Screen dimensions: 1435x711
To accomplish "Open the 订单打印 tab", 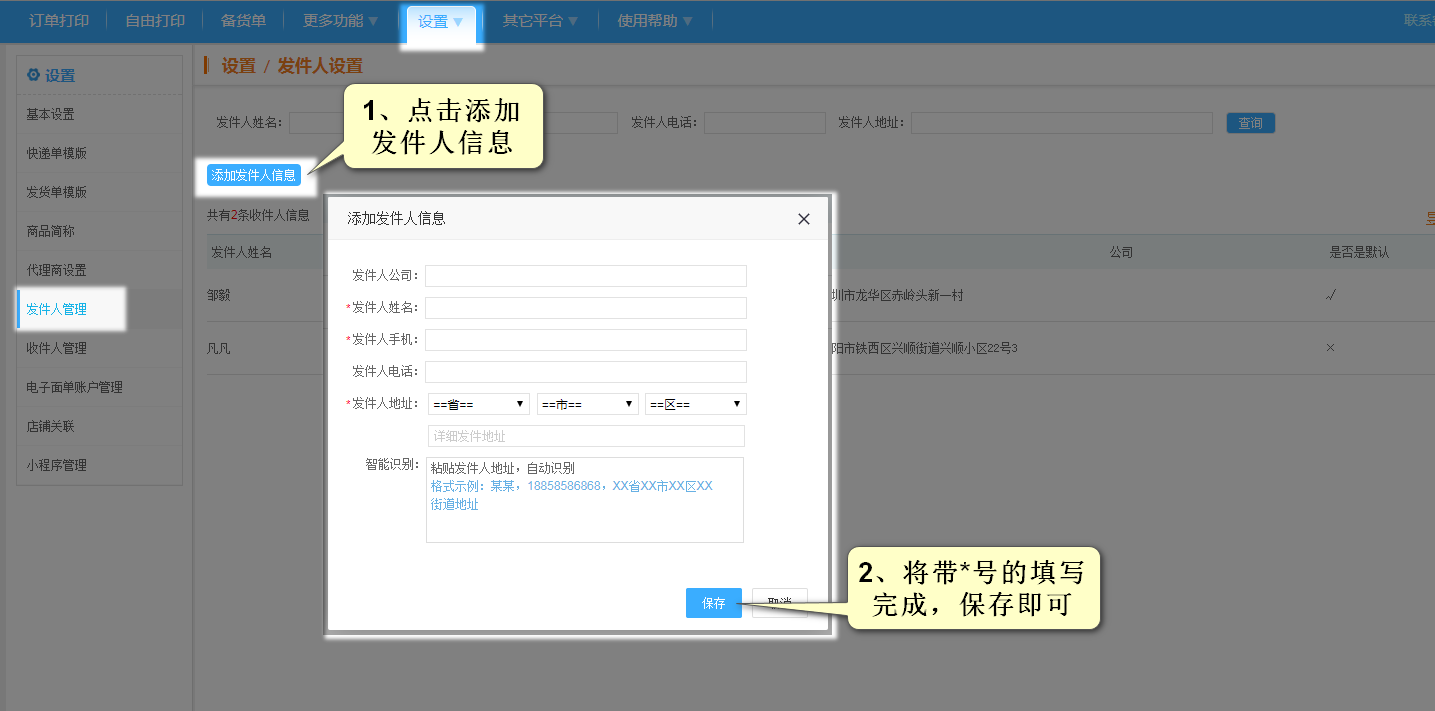I will 58,21.
